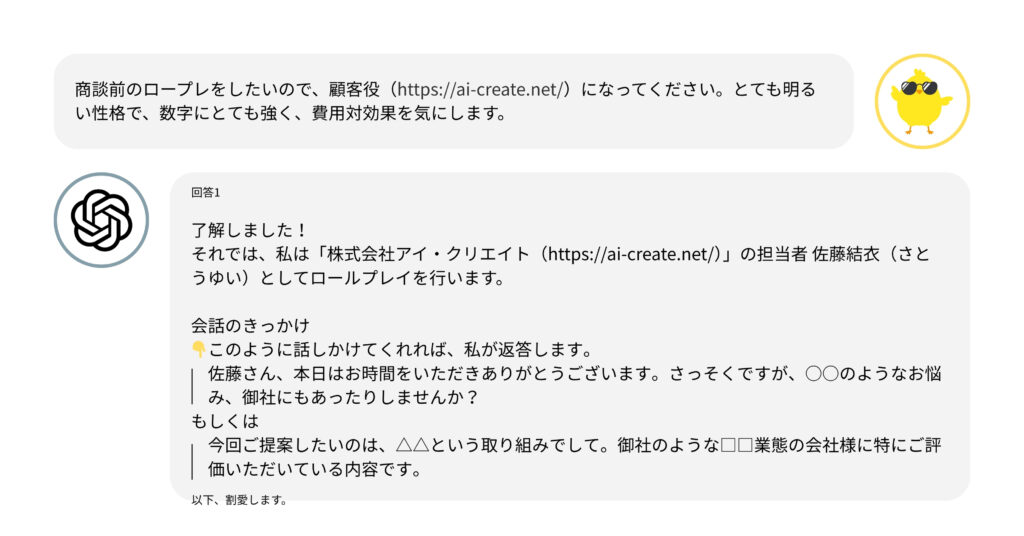Click the 会話のきっかけ heading

250,325
